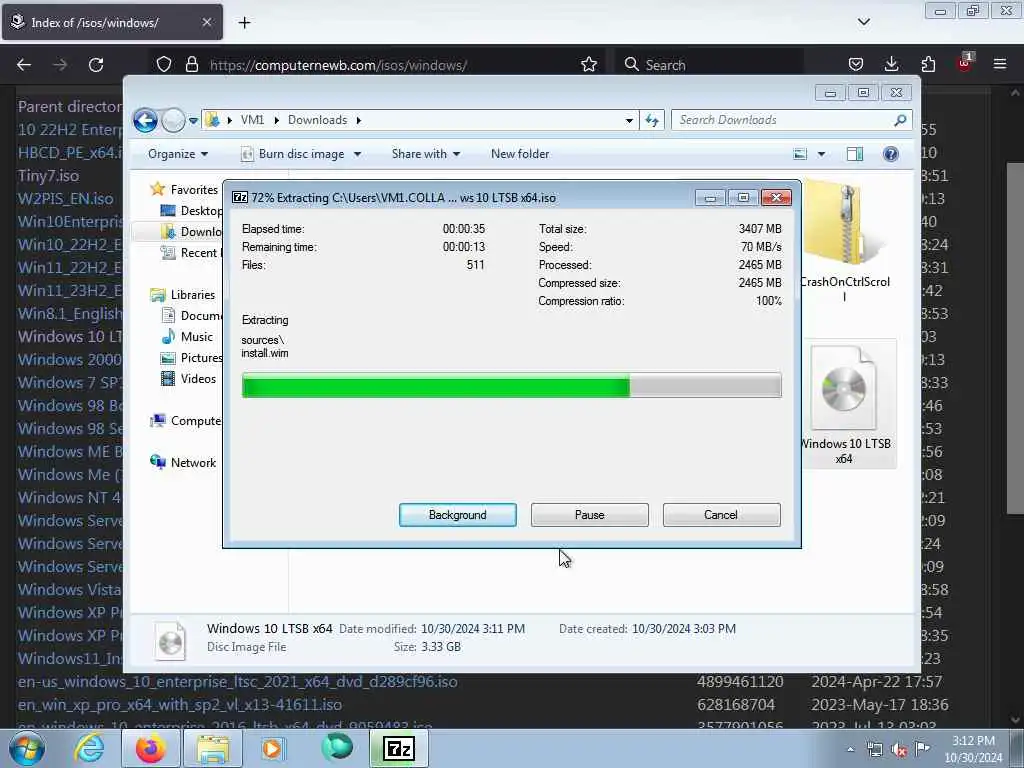1024x768 pixels.
Task: Open a new Firefox tab
Action: 244,23
